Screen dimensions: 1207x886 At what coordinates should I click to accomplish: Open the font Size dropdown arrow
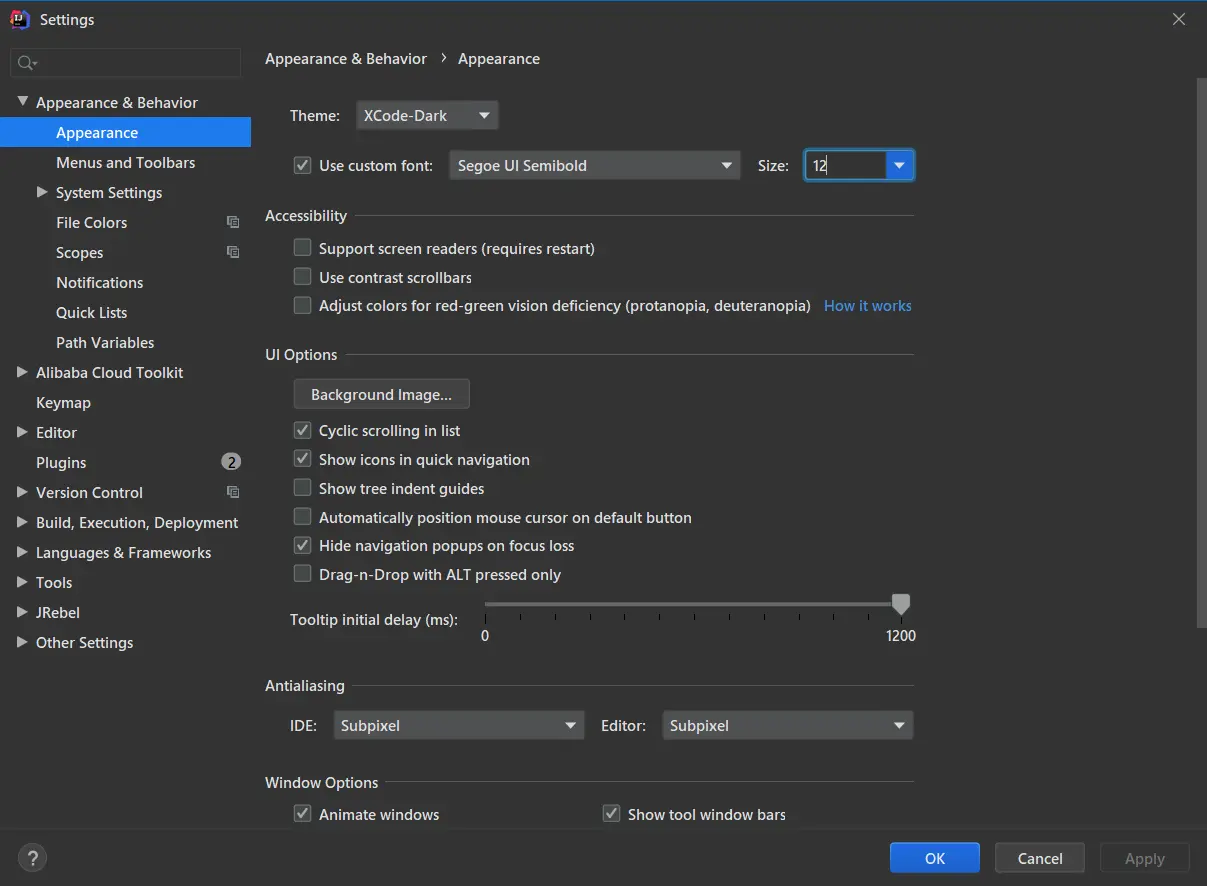[x=900, y=165]
